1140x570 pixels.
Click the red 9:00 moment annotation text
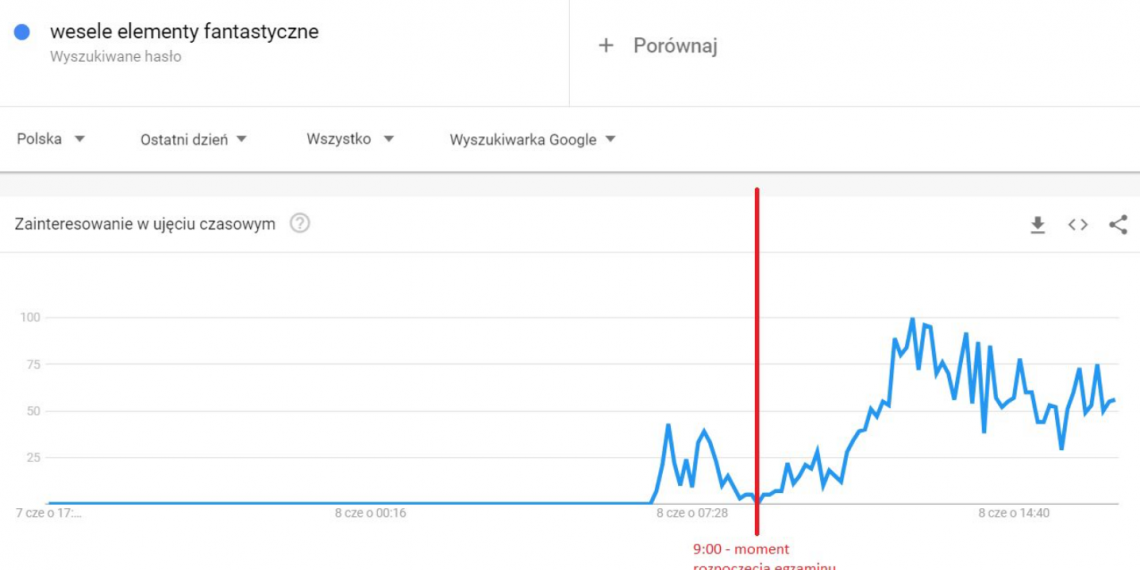tap(741, 549)
